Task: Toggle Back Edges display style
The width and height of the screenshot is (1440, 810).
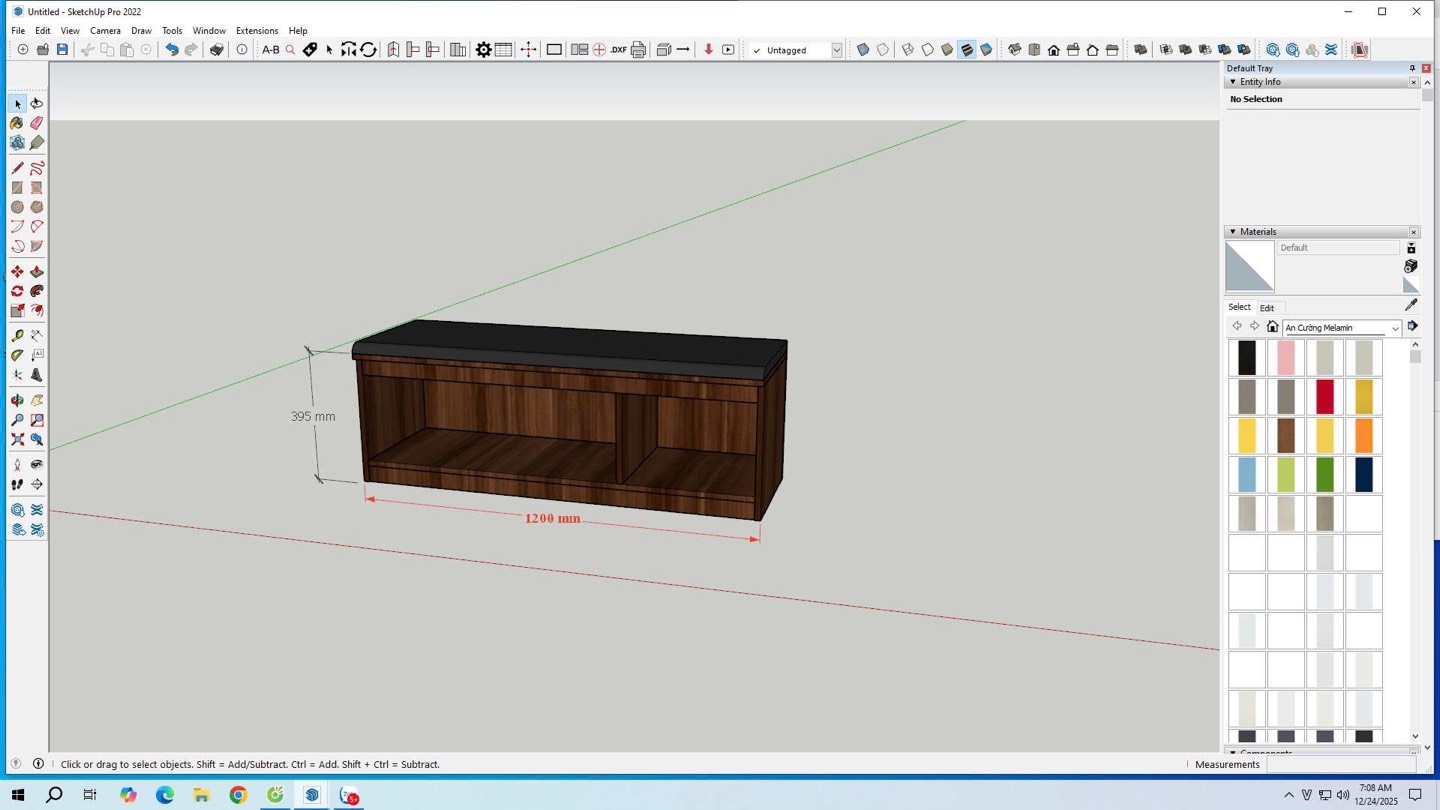Action: pos(883,50)
